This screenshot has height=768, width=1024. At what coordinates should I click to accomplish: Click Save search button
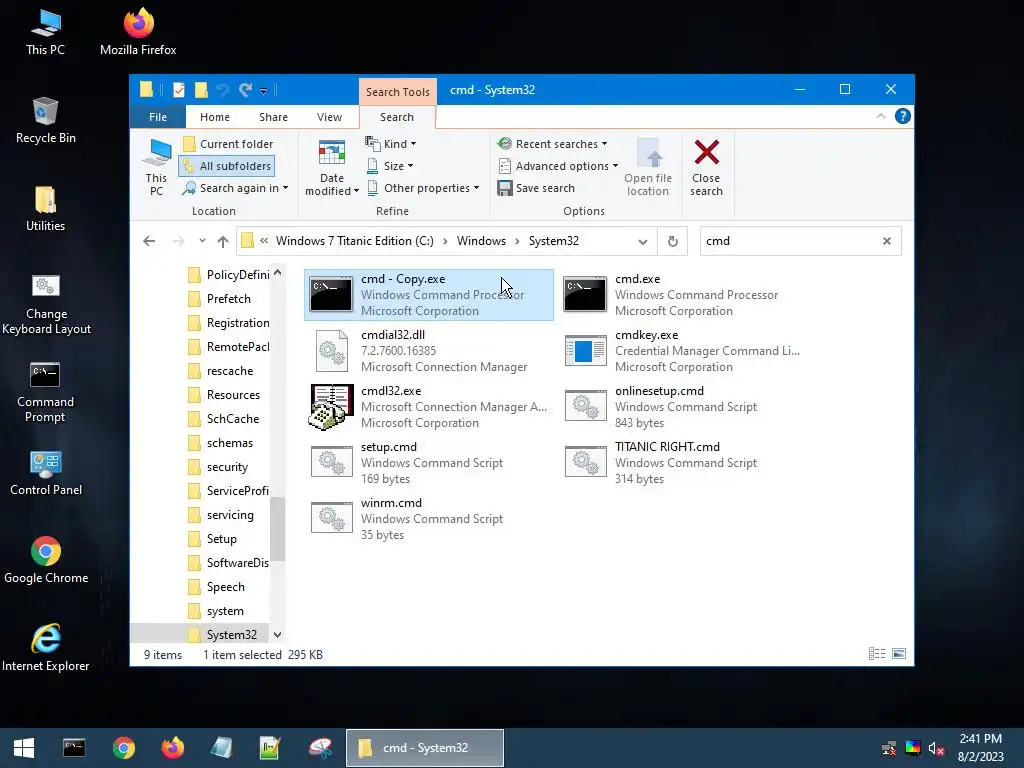(x=536, y=188)
